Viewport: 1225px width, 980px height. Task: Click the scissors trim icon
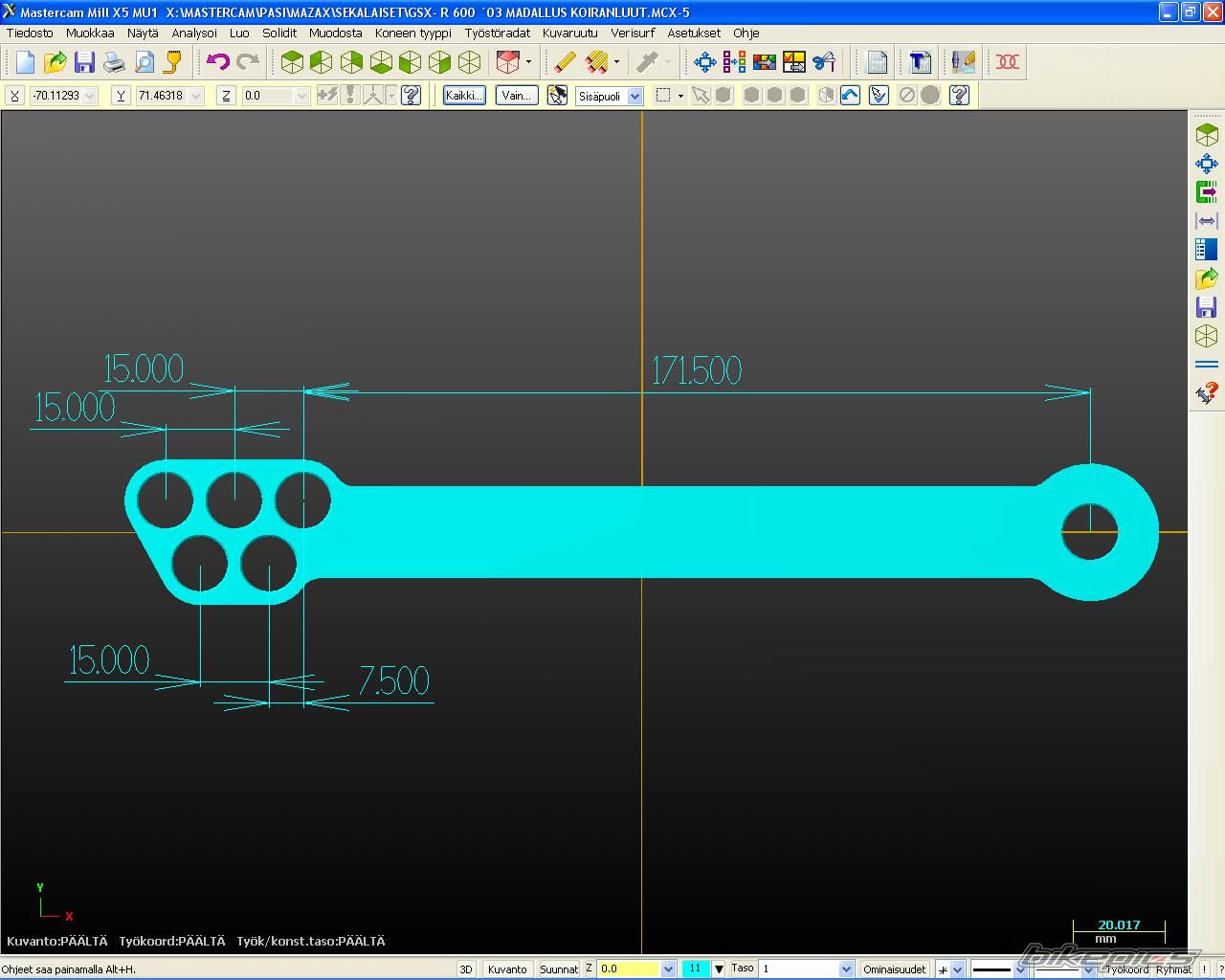pyautogui.click(x=824, y=62)
